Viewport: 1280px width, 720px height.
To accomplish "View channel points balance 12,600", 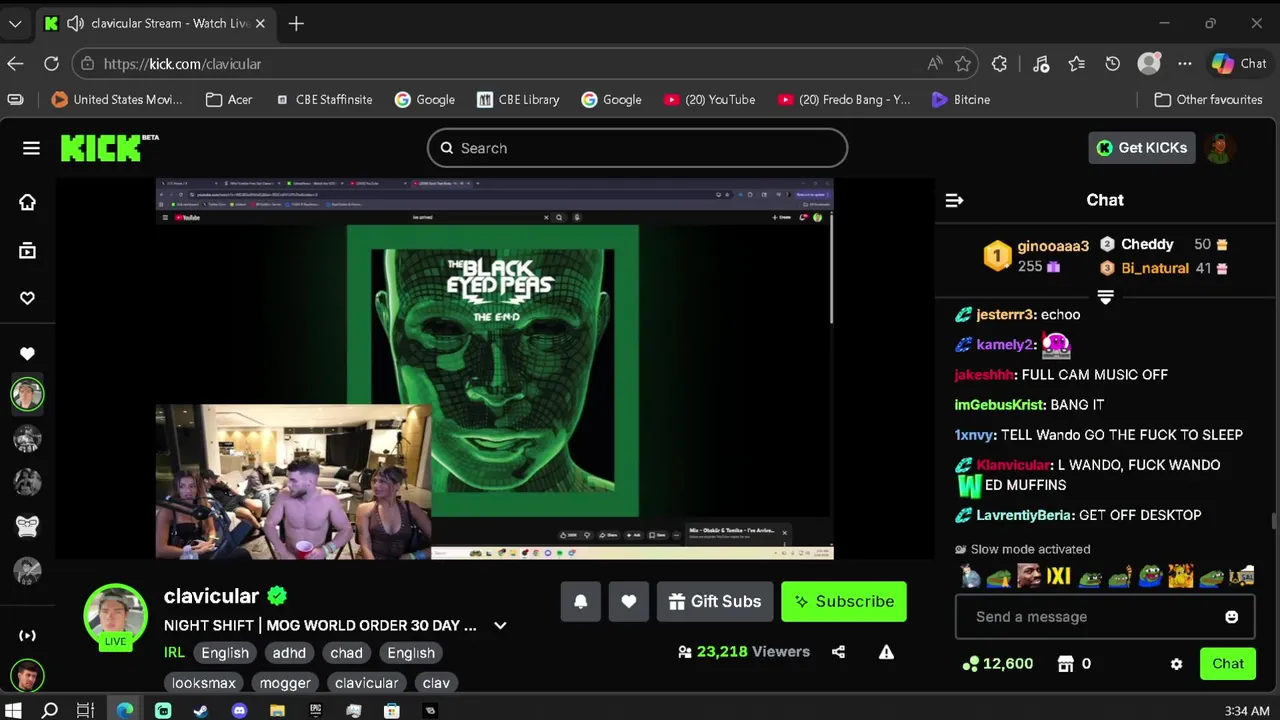I will (997, 664).
